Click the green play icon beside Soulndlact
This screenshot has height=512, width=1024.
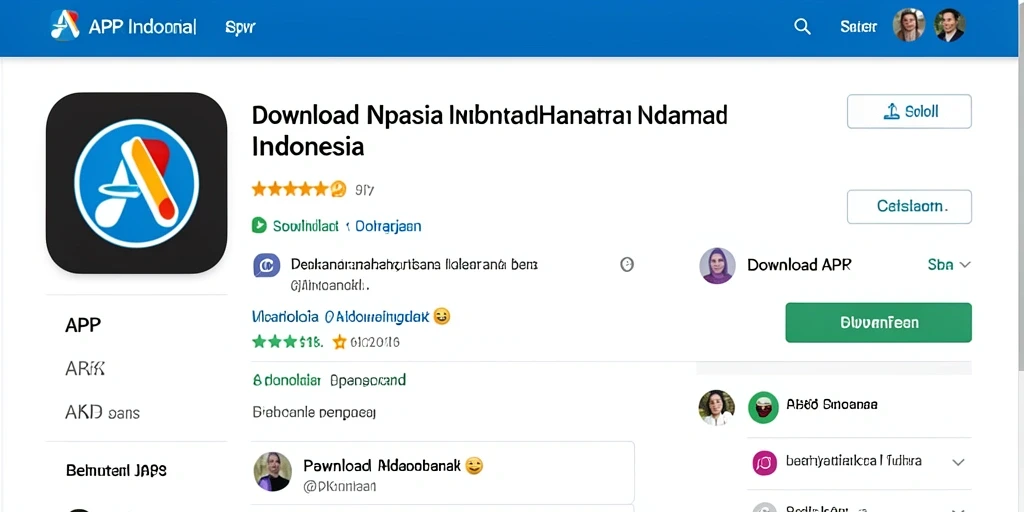click(259, 225)
